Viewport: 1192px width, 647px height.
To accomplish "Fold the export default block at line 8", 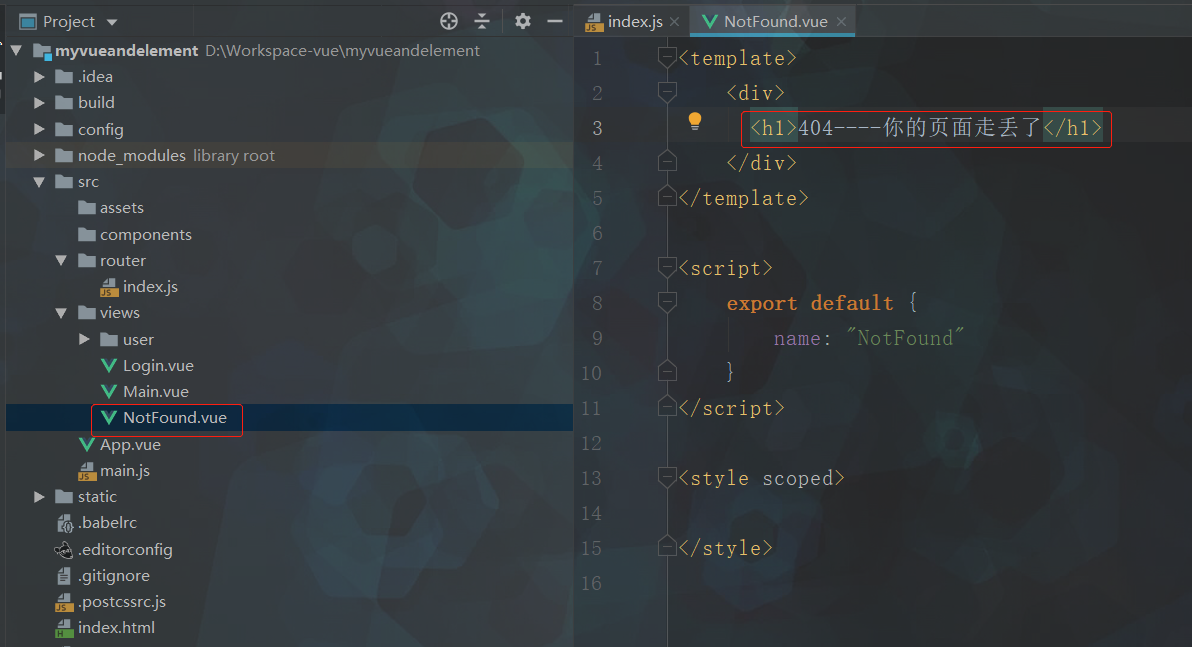I will pos(667,303).
